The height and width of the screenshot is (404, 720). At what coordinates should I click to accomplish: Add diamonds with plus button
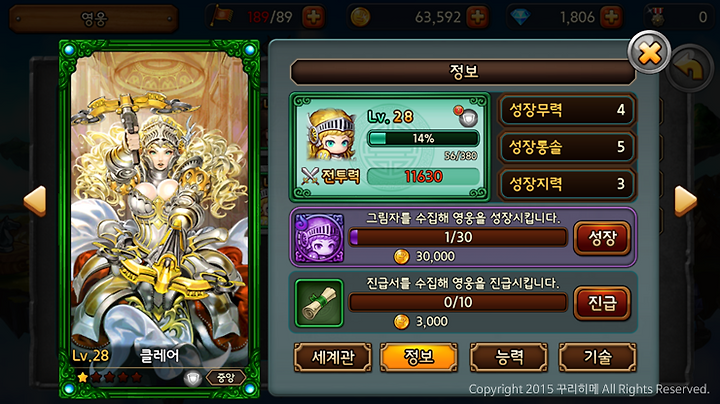pyautogui.click(x=611, y=17)
